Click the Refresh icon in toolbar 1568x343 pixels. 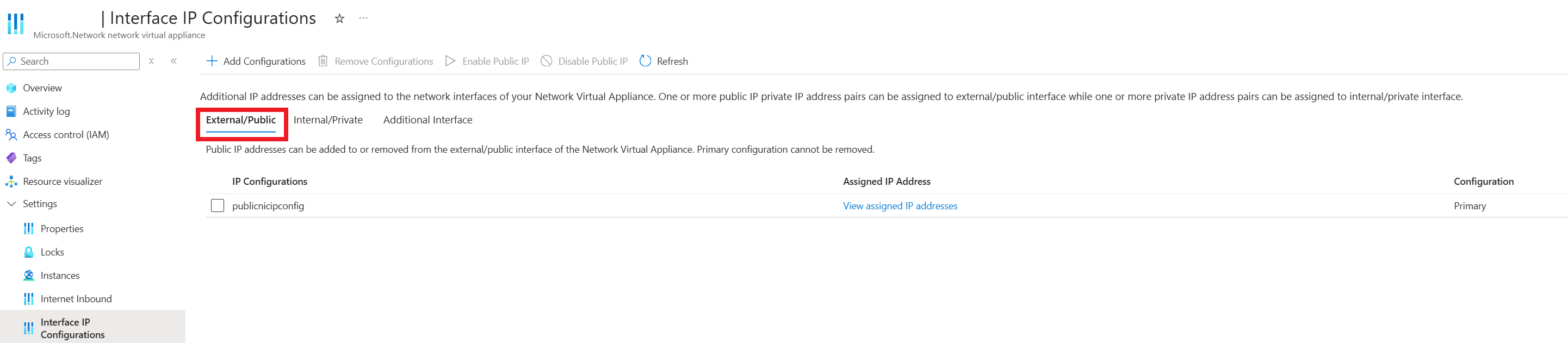click(645, 61)
